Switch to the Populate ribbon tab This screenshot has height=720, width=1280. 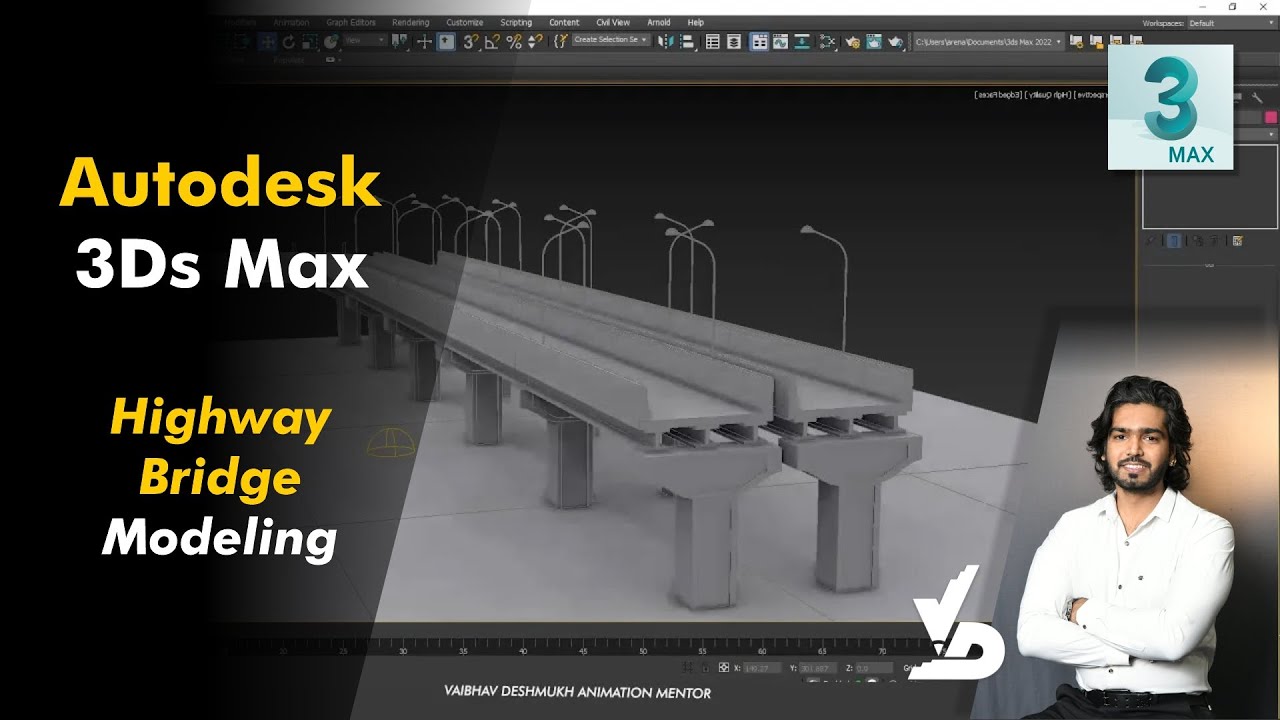[x=289, y=60]
